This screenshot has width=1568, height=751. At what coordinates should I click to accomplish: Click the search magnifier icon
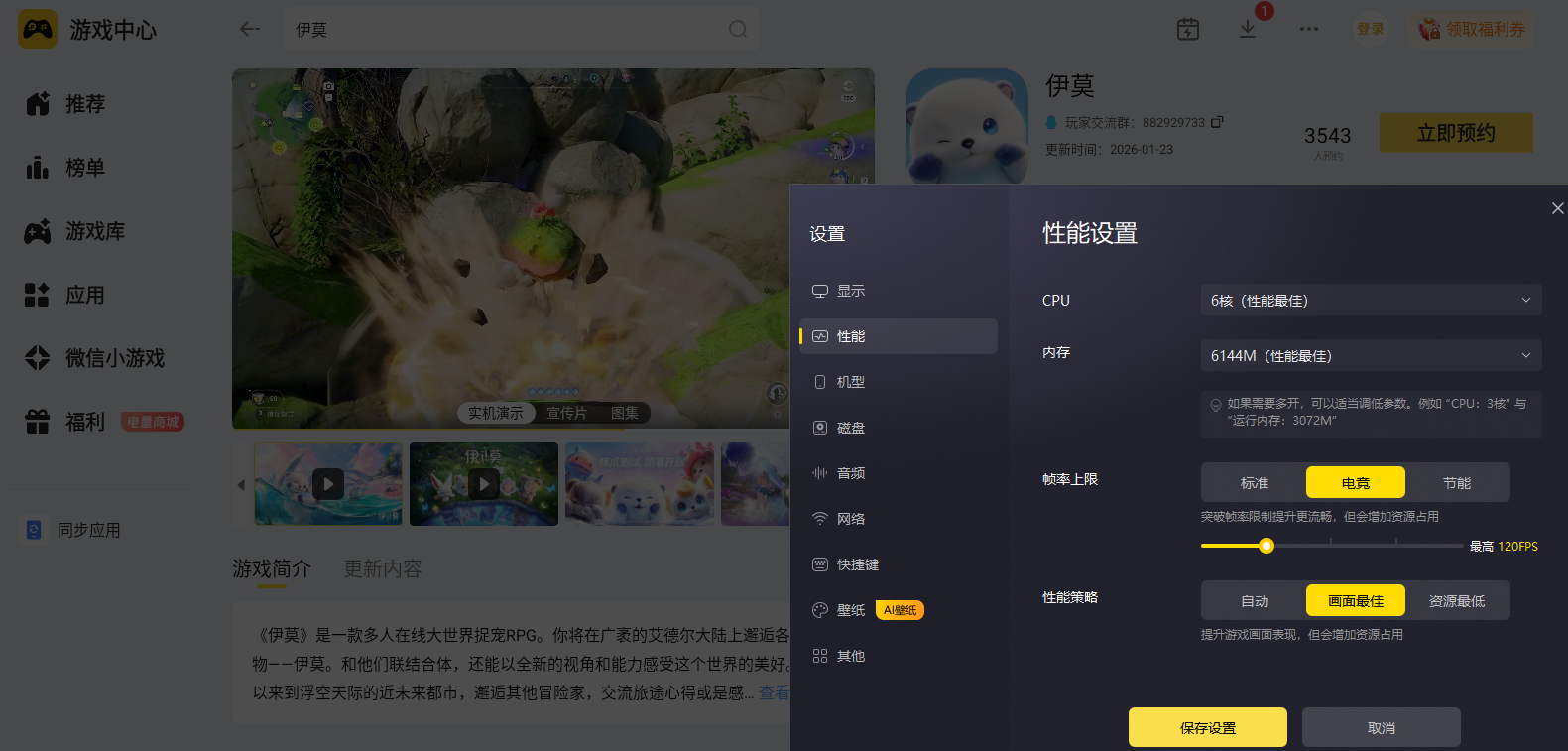coord(738,30)
